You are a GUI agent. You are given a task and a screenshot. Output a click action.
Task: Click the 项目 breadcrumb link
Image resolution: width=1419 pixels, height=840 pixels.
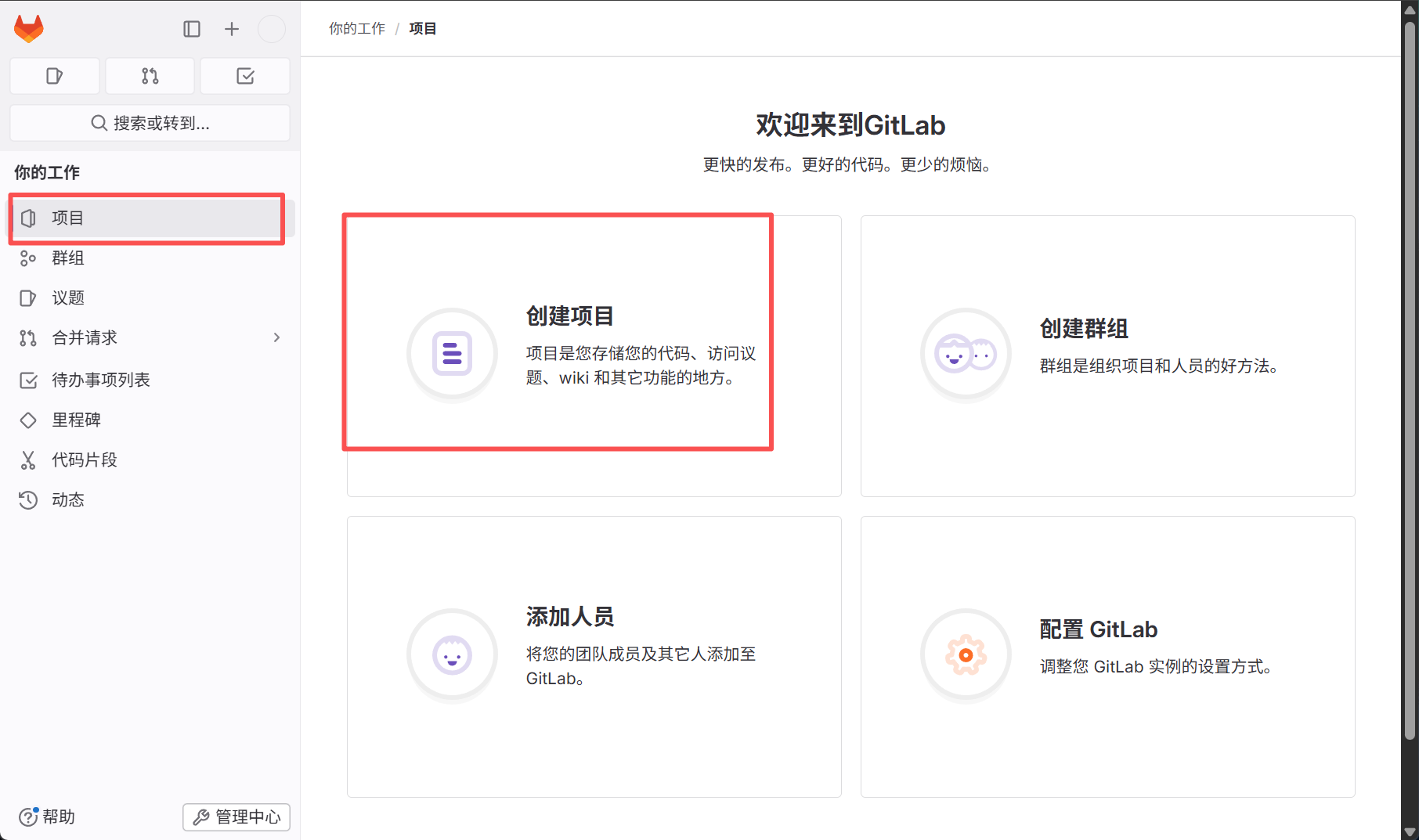tap(423, 28)
